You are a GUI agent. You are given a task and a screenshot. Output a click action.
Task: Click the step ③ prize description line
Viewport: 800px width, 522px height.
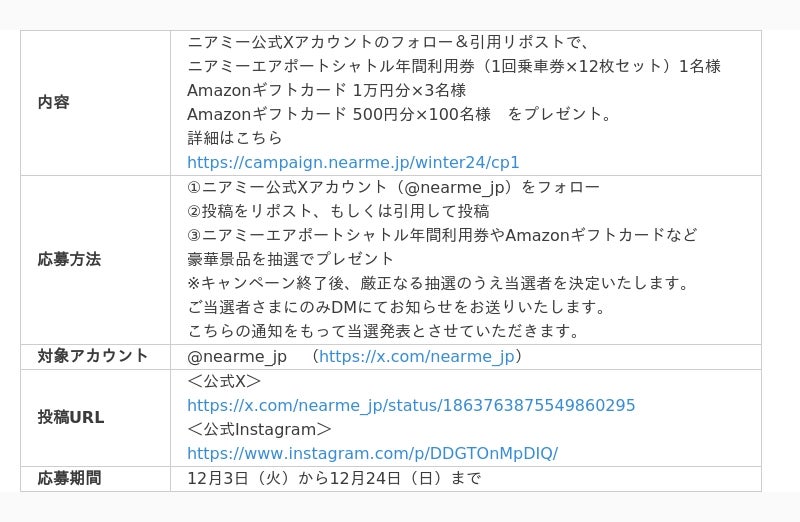[x=442, y=235]
